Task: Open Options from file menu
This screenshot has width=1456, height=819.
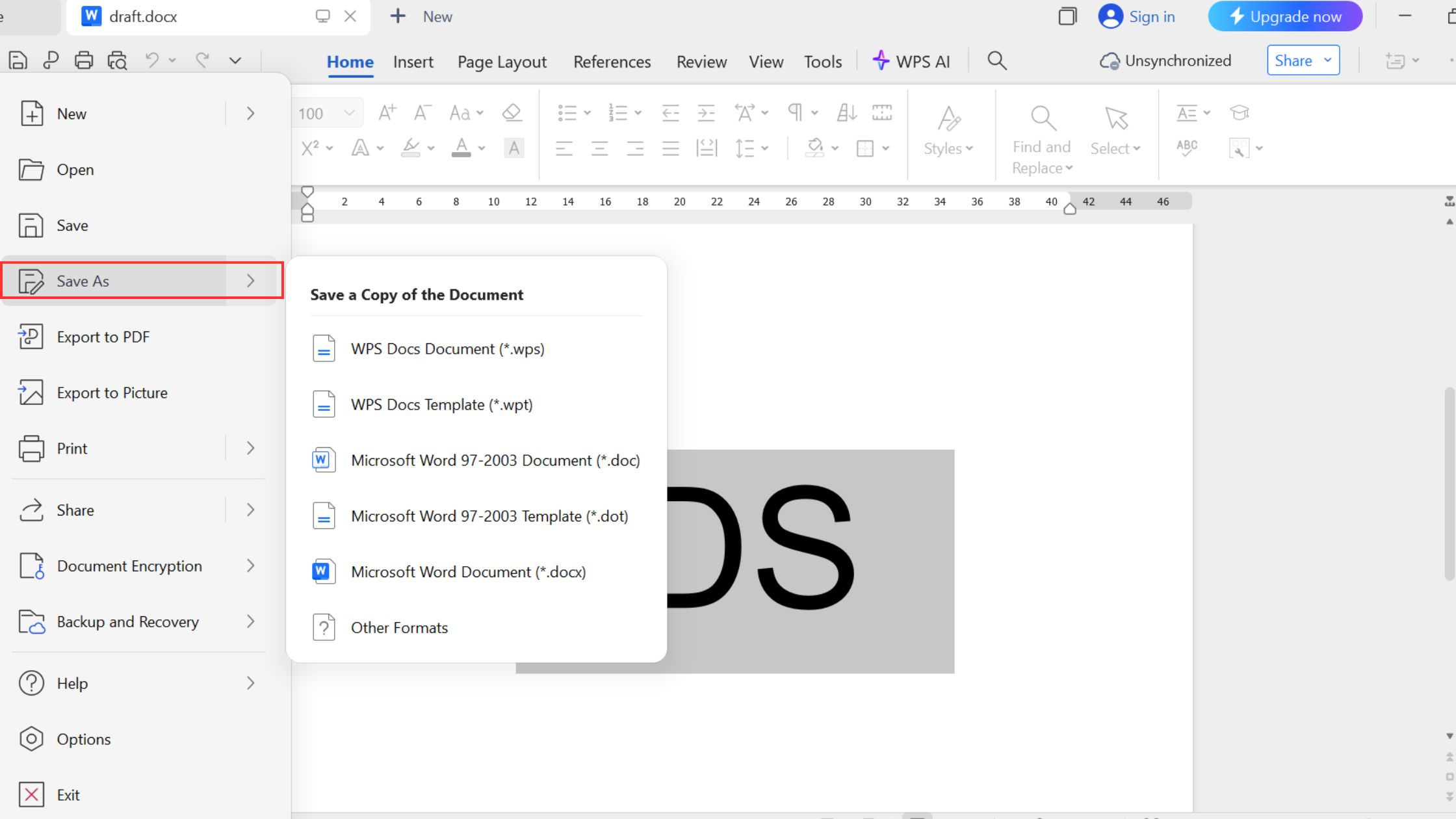Action: pos(139,739)
